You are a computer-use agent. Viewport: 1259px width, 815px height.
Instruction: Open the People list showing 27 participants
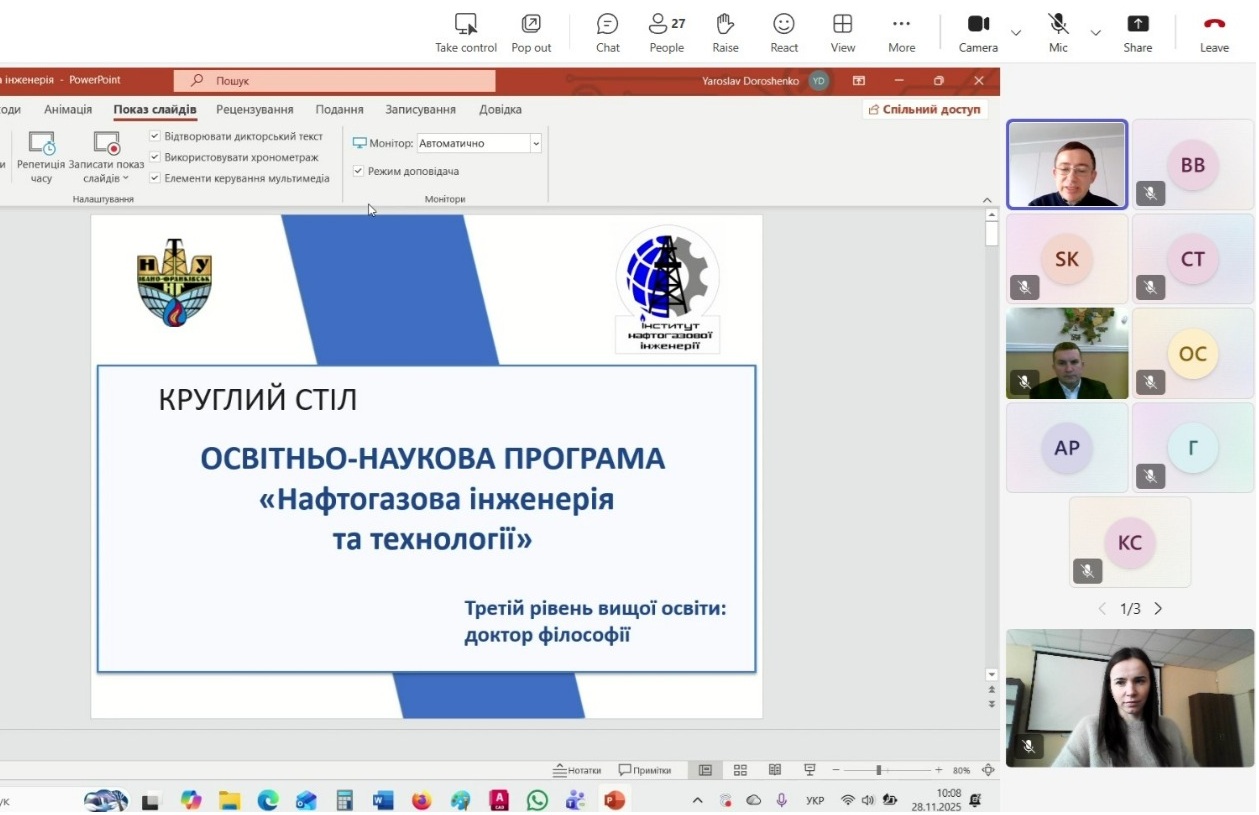665,31
